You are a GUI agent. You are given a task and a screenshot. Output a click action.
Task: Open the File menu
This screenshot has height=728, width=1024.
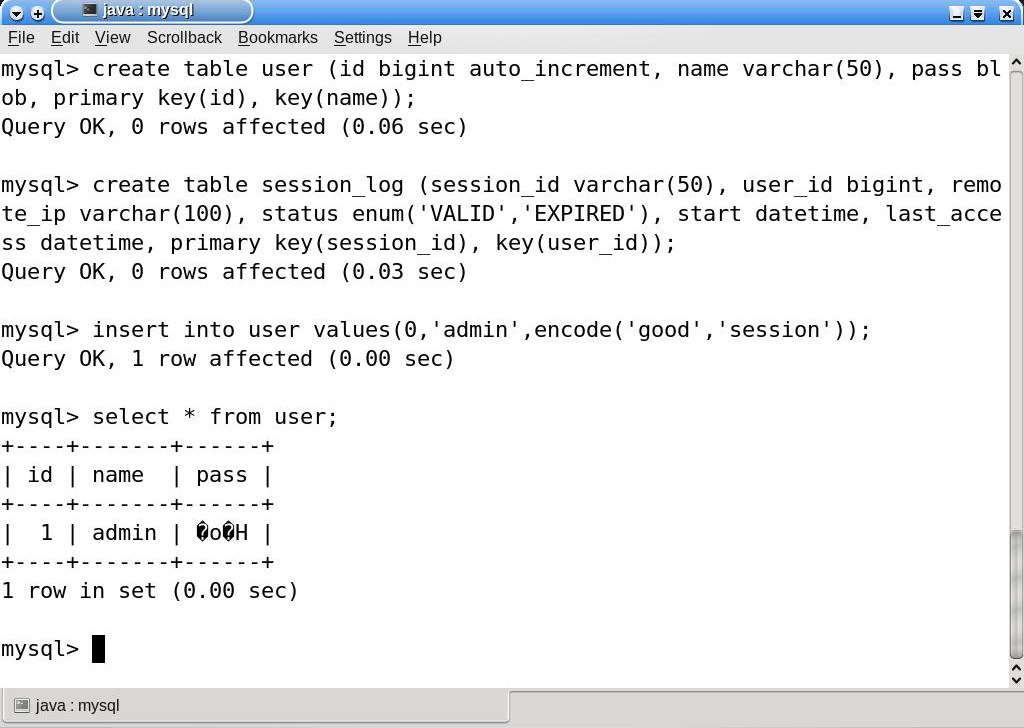pyautogui.click(x=21, y=38)
